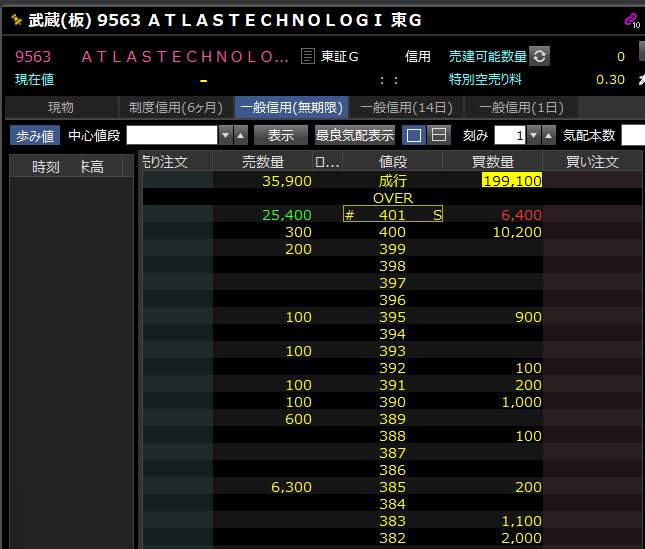Click buy quantity 1,100
645x549 pixels.
(x=522, y=521)
